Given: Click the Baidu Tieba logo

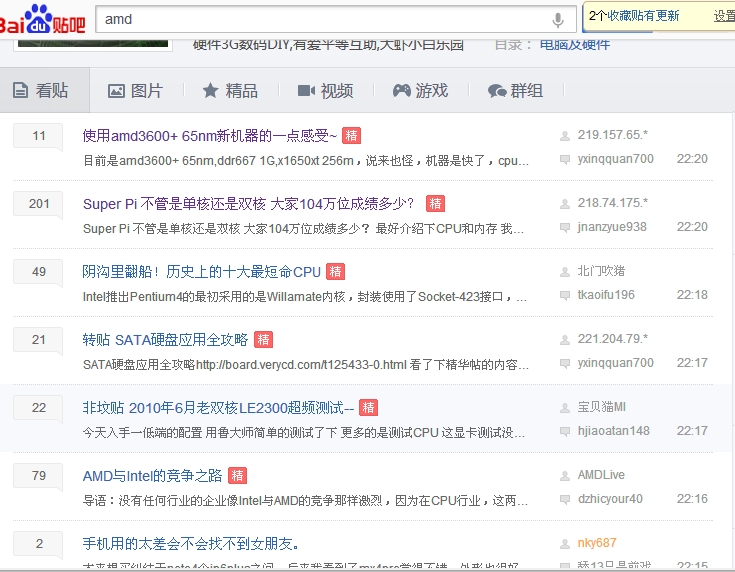Looking at the screenshot, I should point(42,20).
